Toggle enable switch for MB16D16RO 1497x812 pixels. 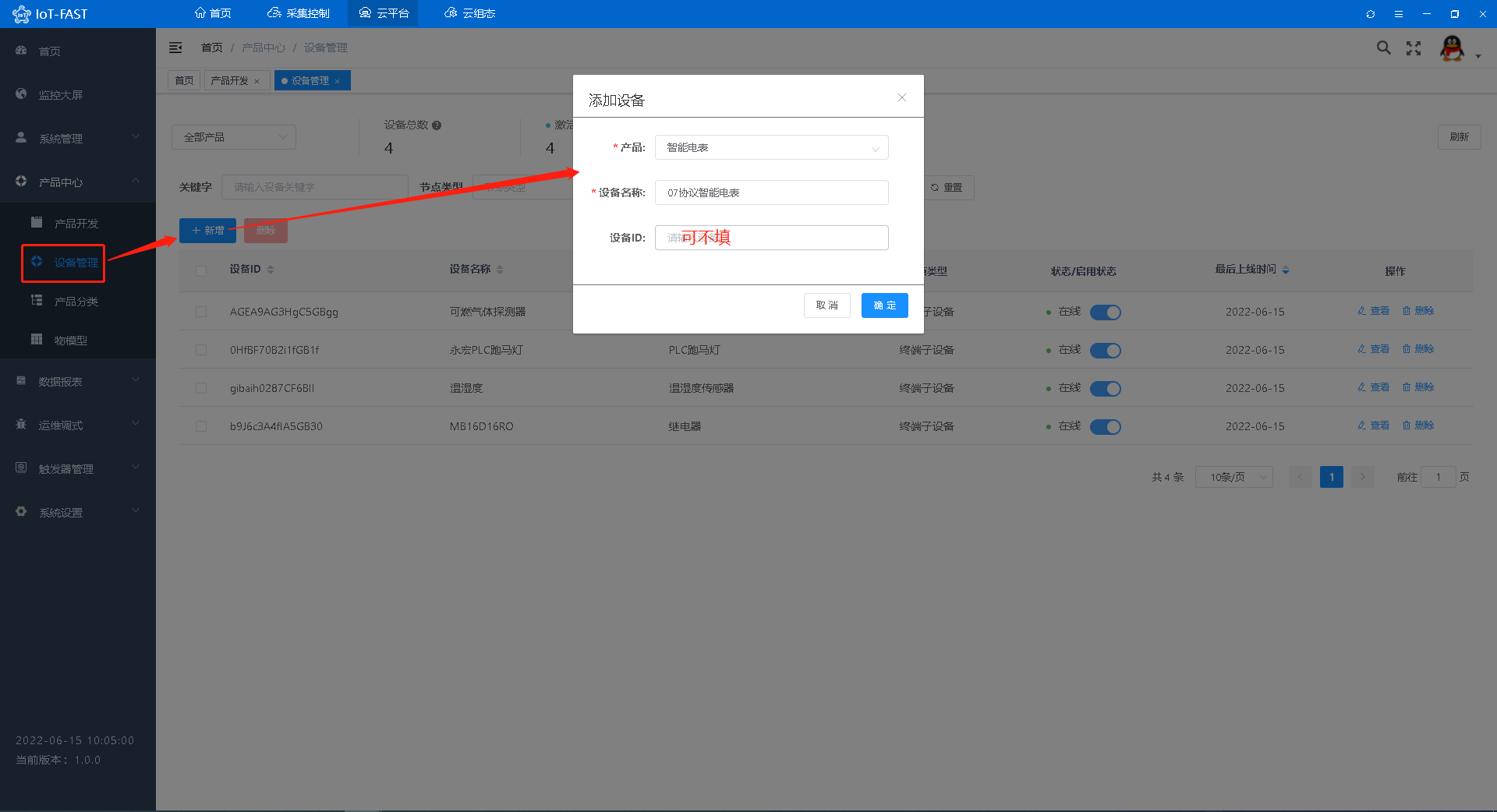pyautogui.click(x=1106, y=427)
